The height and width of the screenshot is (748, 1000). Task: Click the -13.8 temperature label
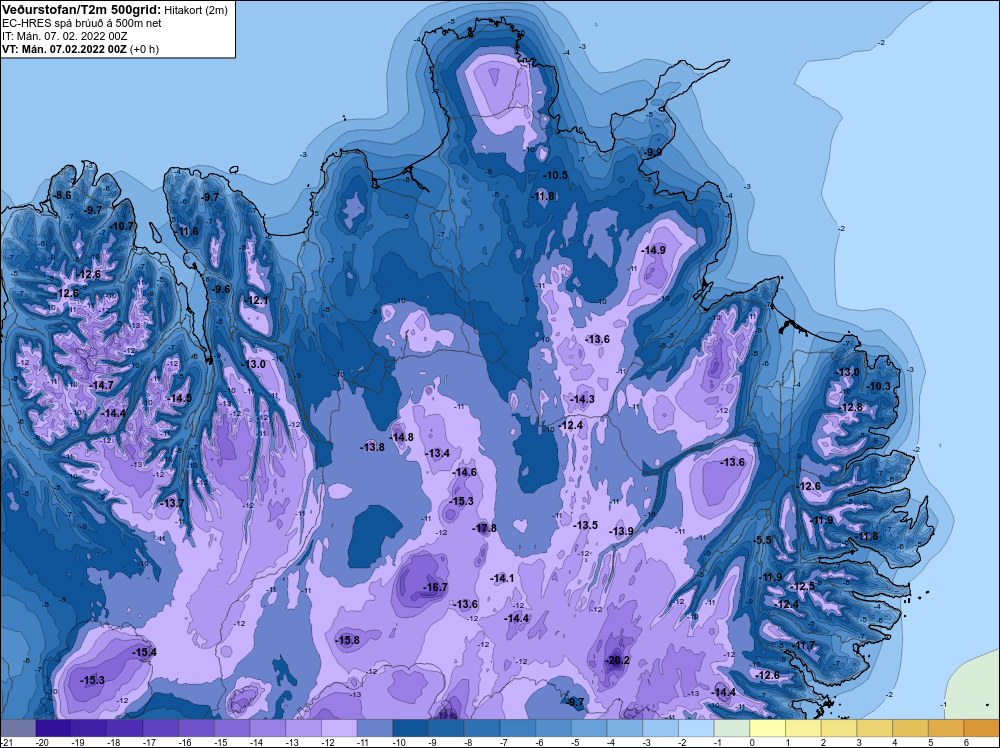click(x=372, y=448)
